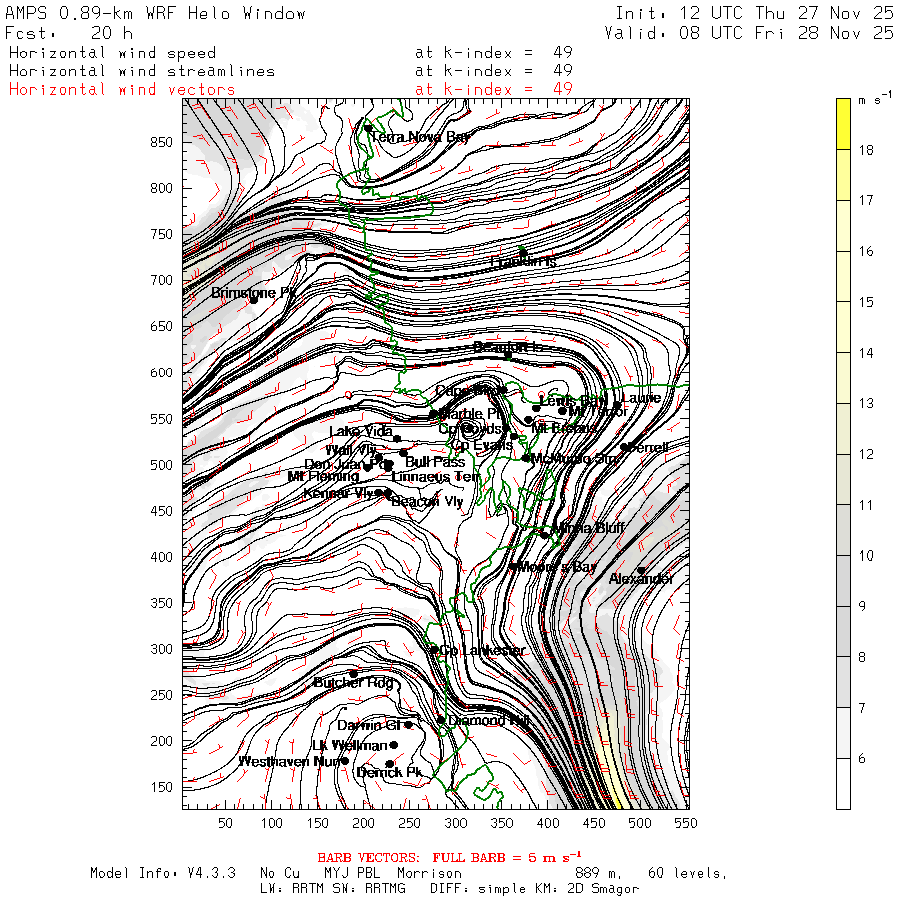Click the 'Beacon Vly' map label

tap(427, 501)
